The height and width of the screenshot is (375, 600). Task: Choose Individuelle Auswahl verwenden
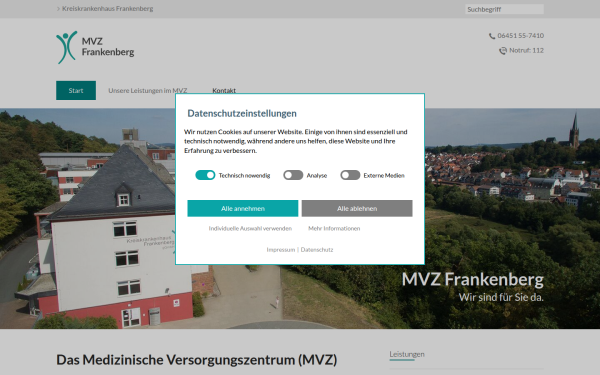point(250,228)
